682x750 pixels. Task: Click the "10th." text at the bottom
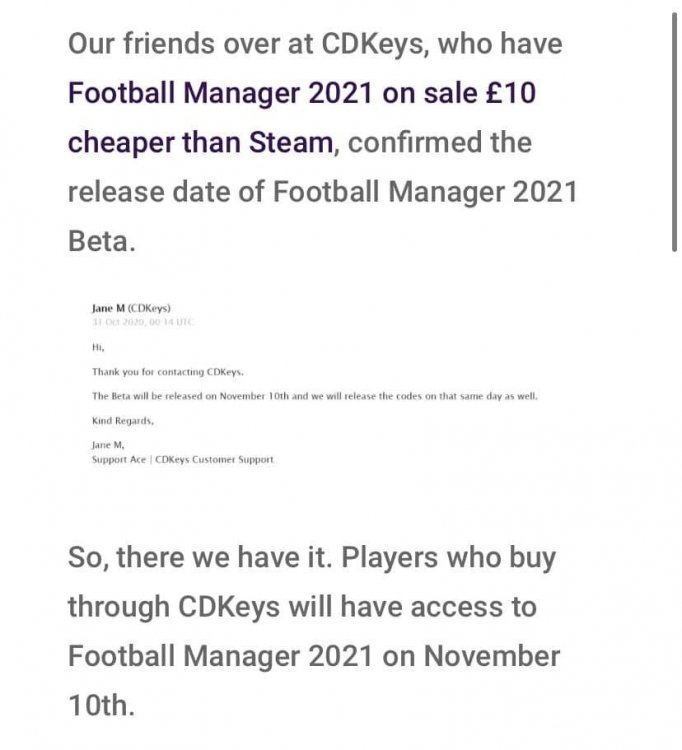[101, 706]
